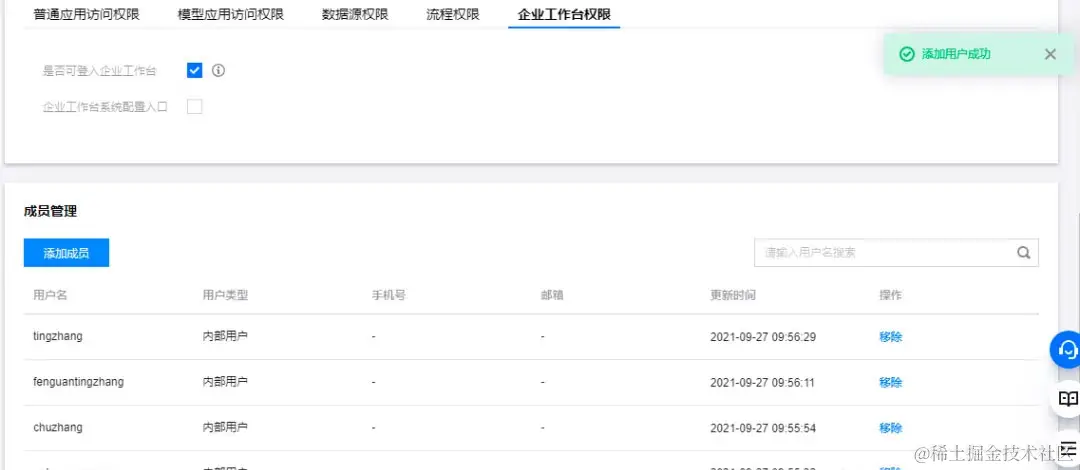Image resolution: width=1080 pixels, height=470 pixels.
Task: Remove user tingzhang via 移除
Action: [x=891, y=337]
